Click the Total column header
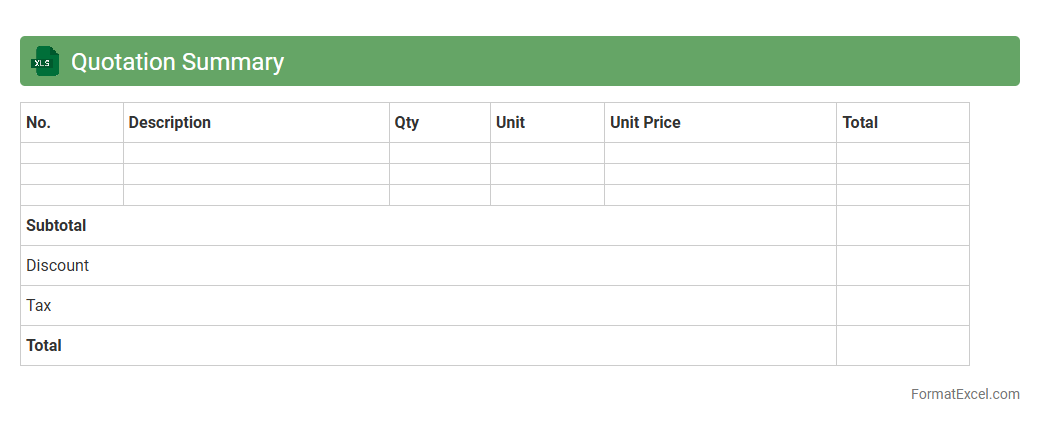 coord(860,122)
